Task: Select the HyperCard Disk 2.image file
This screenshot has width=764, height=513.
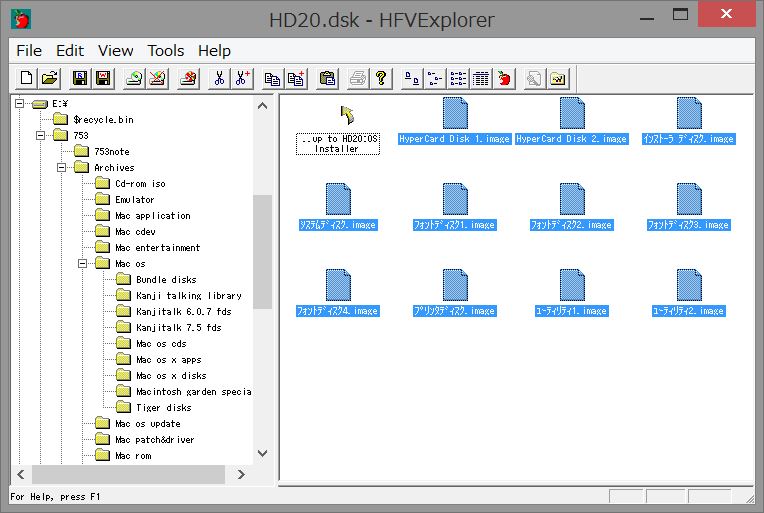Action: [x=572, y=122]
